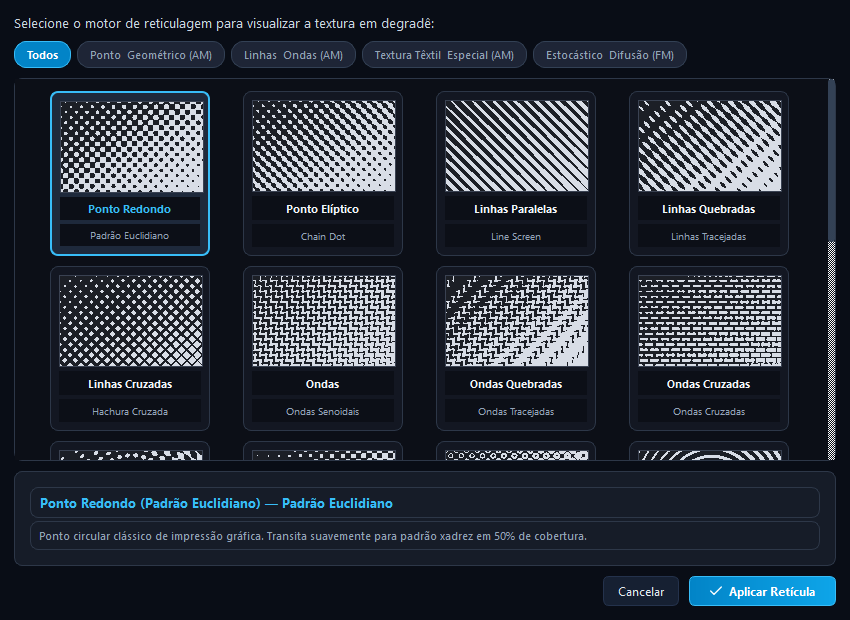Image resolution: width=850 pixels, height=620 pixels.
Task: Select the Ondas Cruzadas preview thumbnail
Action: coord(710,321)
